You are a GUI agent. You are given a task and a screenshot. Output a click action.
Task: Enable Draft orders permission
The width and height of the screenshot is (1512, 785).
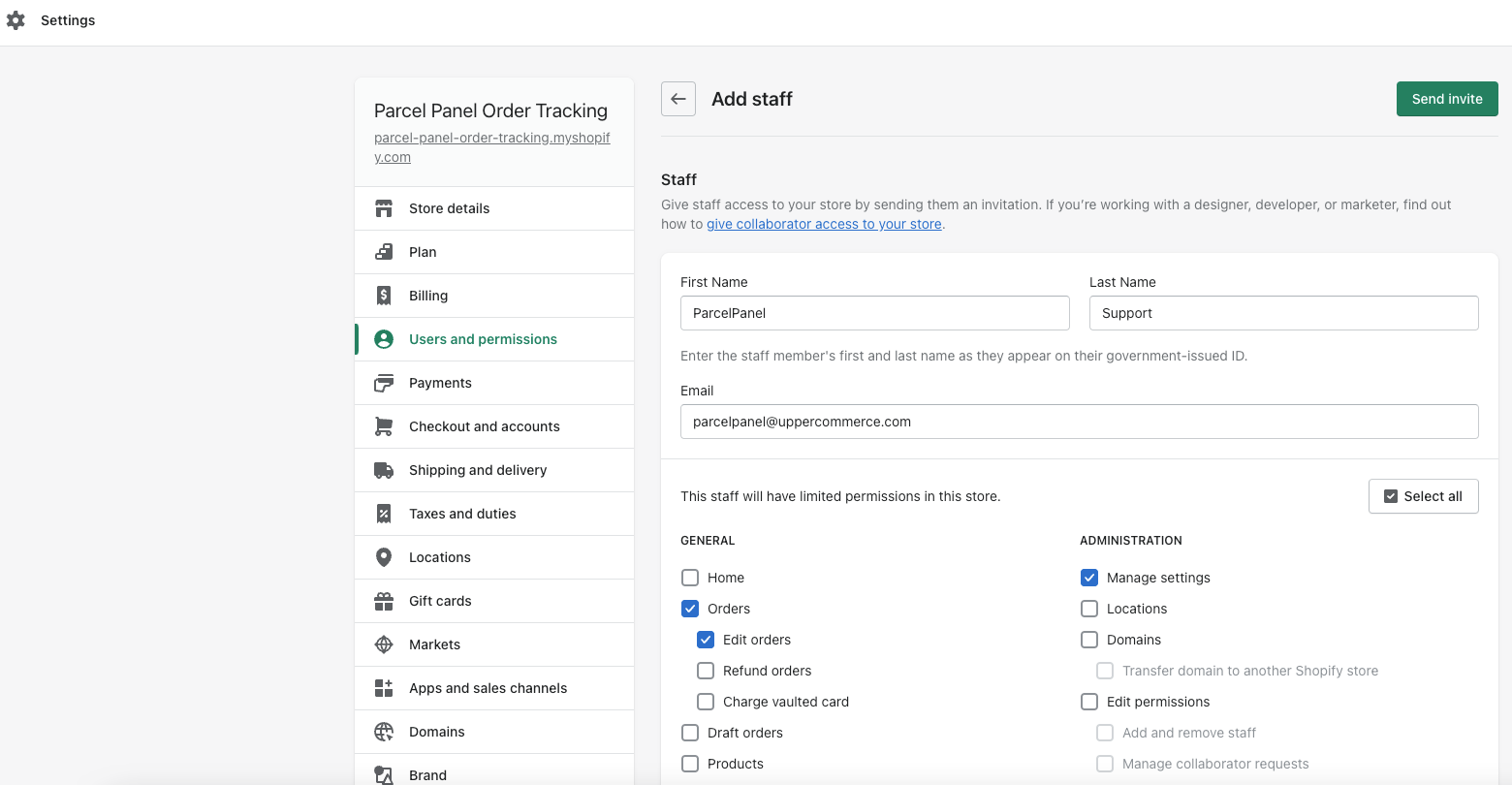[x=690, y=733]
